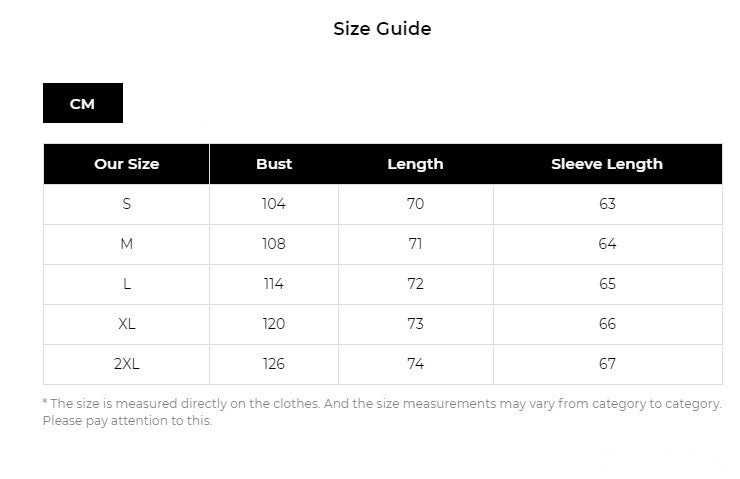This screenshot has height=479, width=740.
Task: Select the M size row label
Action: tap(127, 244)
